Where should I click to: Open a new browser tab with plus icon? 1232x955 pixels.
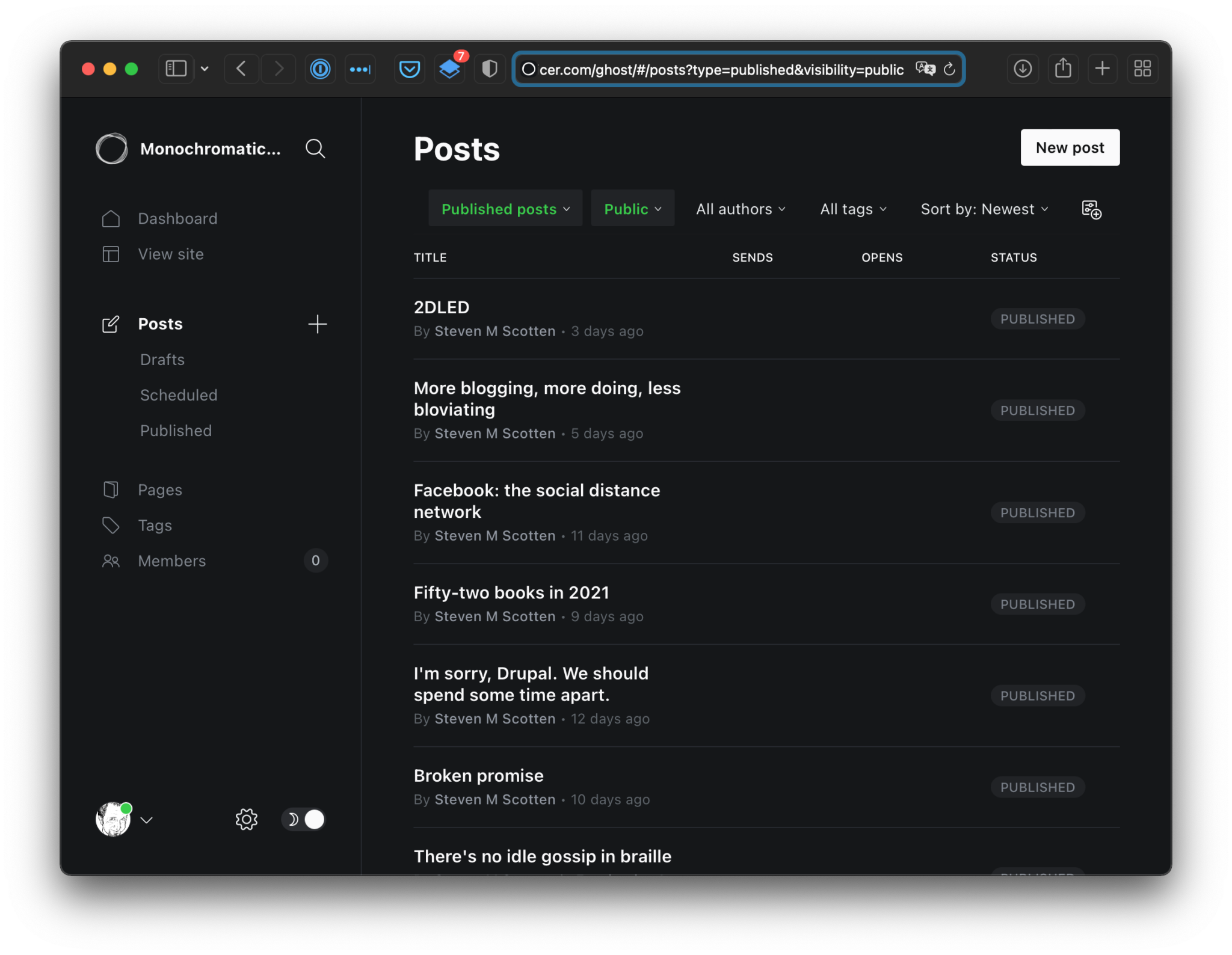pos(1102,69)
